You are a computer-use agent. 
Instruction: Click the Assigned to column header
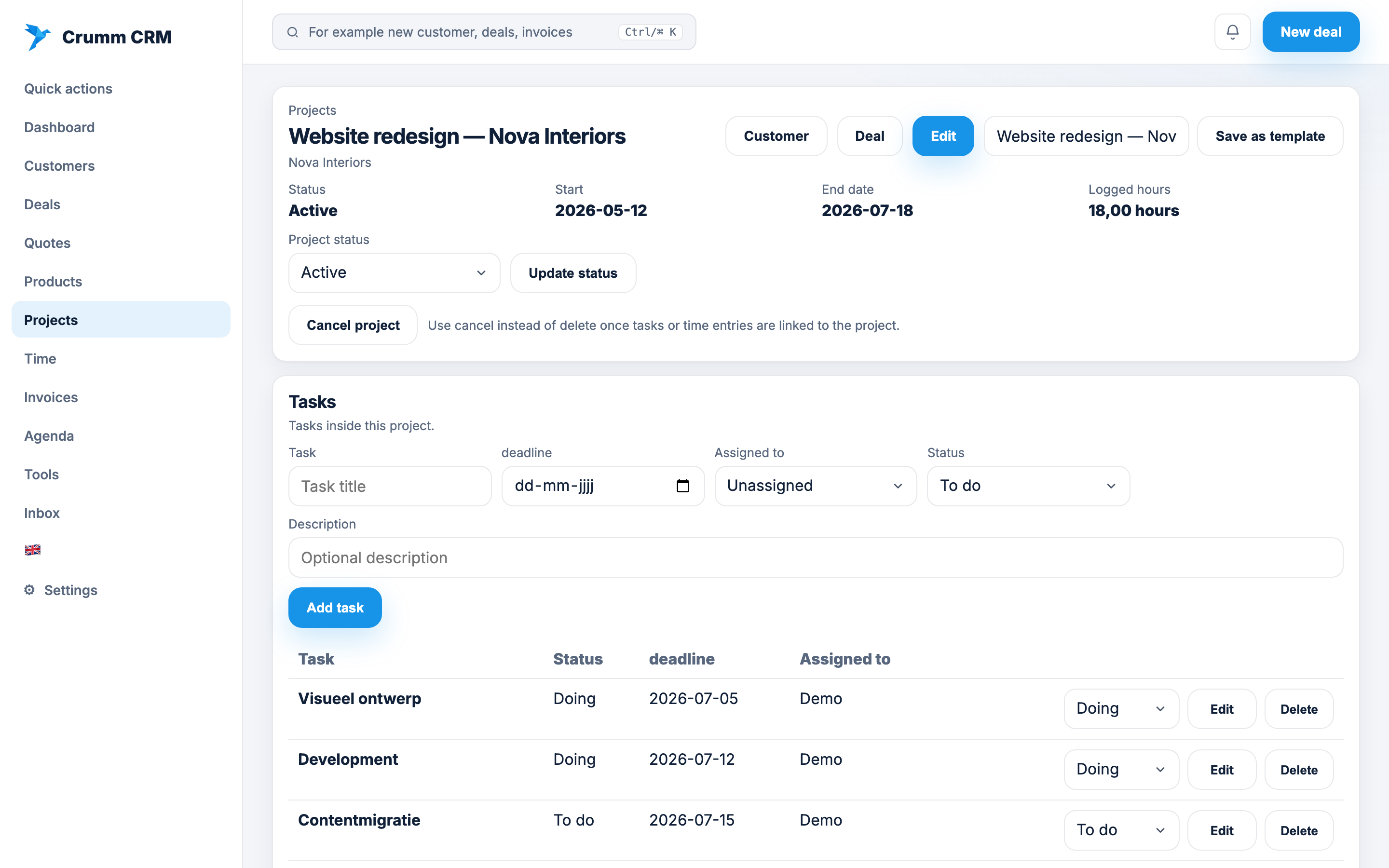pyautogui.click(x=845, y=659)
